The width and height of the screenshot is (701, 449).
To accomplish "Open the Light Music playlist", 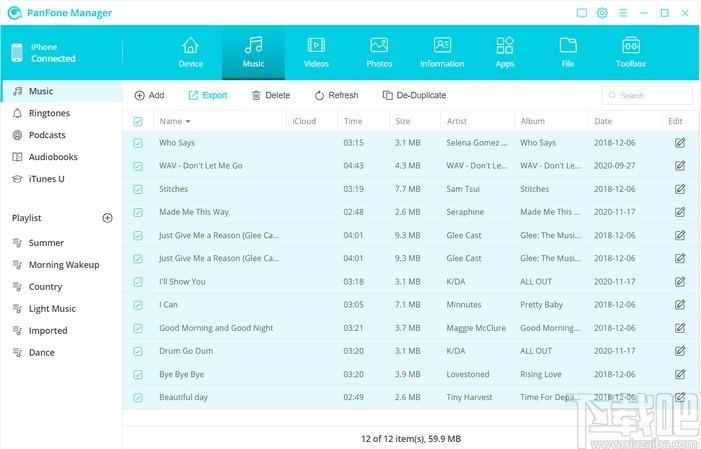I will pyautogui.click(x=61, y=309).
